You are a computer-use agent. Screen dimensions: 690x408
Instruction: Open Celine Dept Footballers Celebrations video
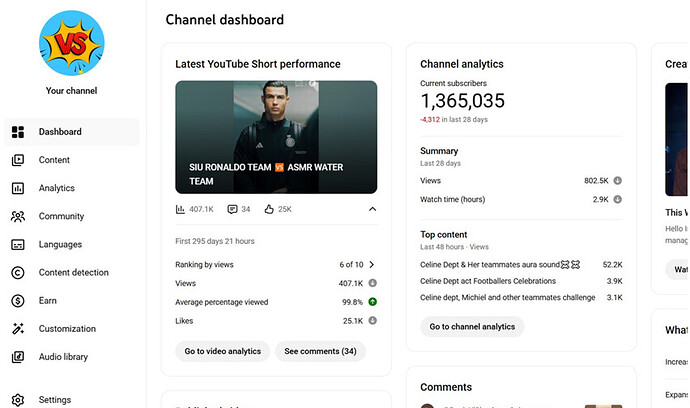pos(488,281)
